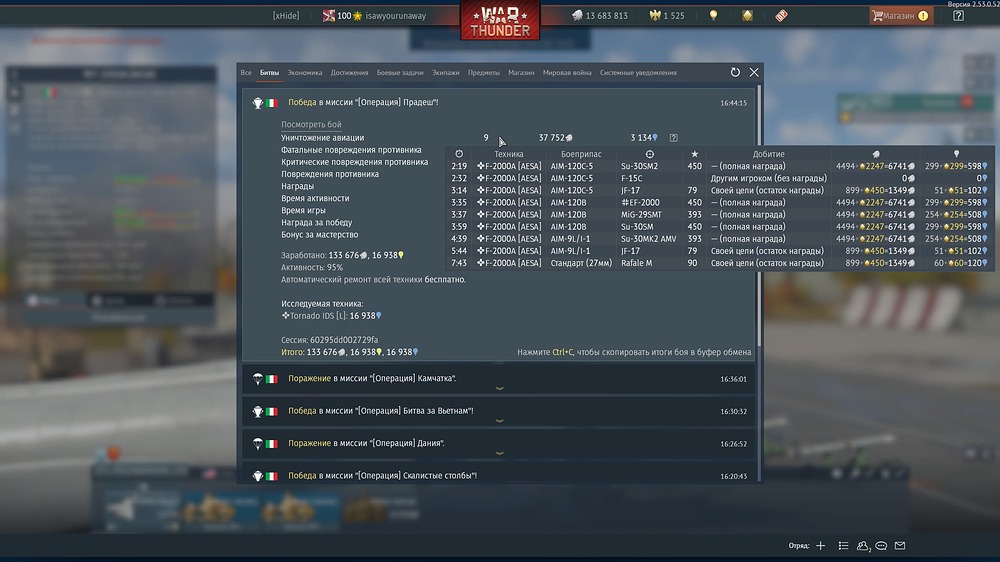Click the isawyourunaway player profile name
1000x562 pixels.
coord(396,16)
